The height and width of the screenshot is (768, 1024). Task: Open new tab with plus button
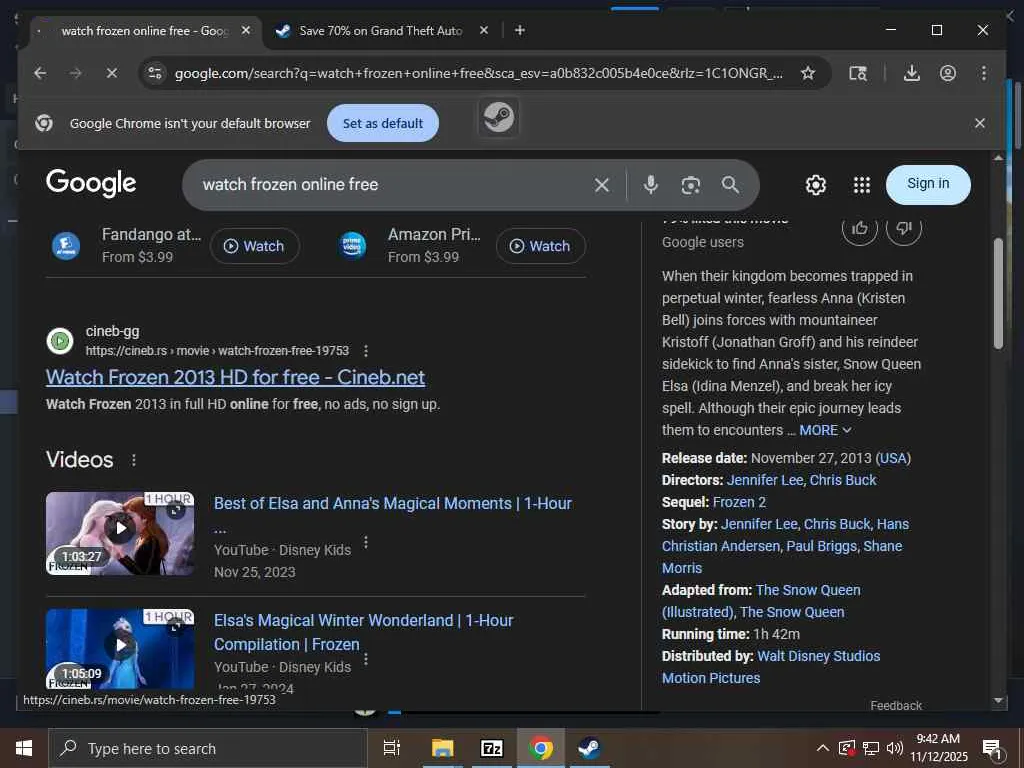(520, 31)
